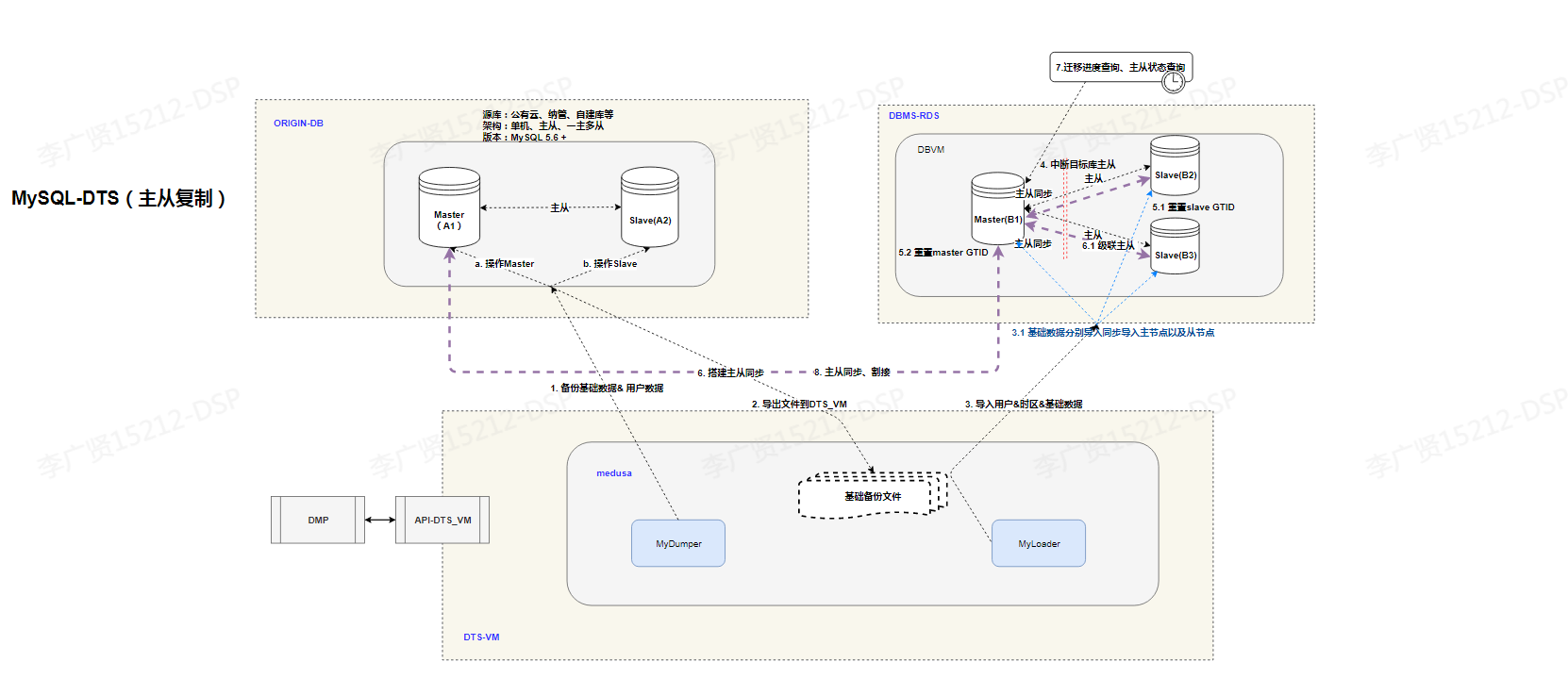This screenshot has height=695, width=1568.
Task: Click the Master(B1) database icon
Action: (x=997, y=212)
